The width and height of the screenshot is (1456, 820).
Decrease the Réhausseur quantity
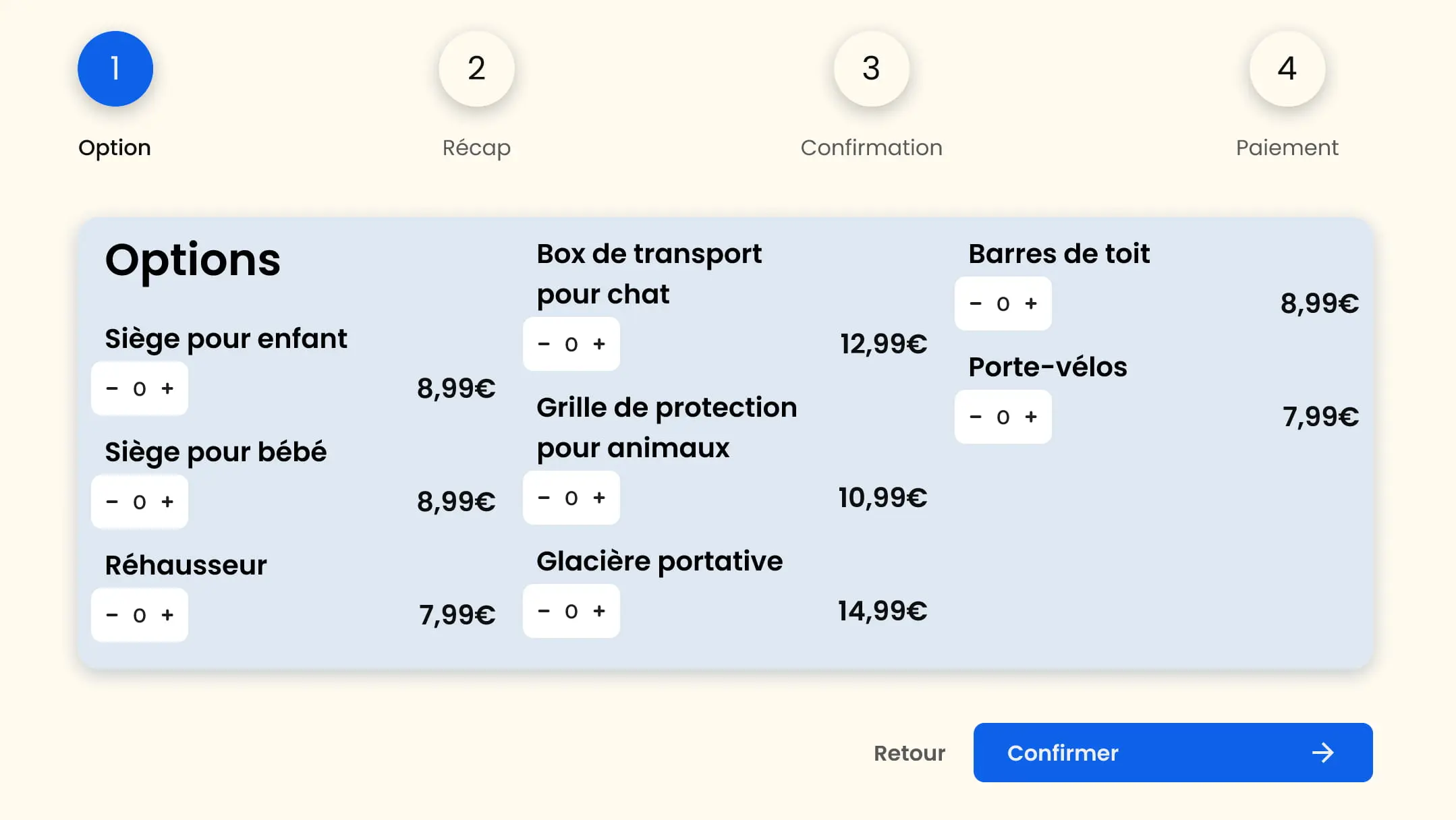[x=112, y=614]
